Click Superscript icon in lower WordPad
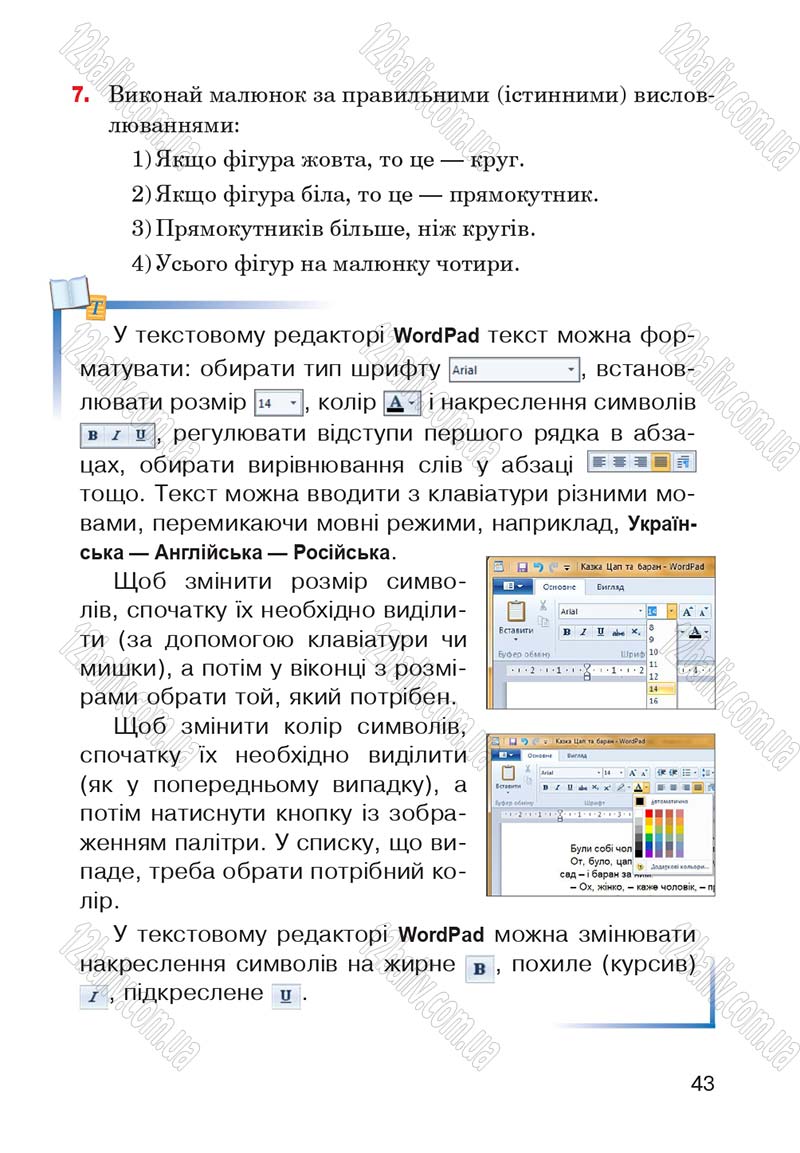 607,788
